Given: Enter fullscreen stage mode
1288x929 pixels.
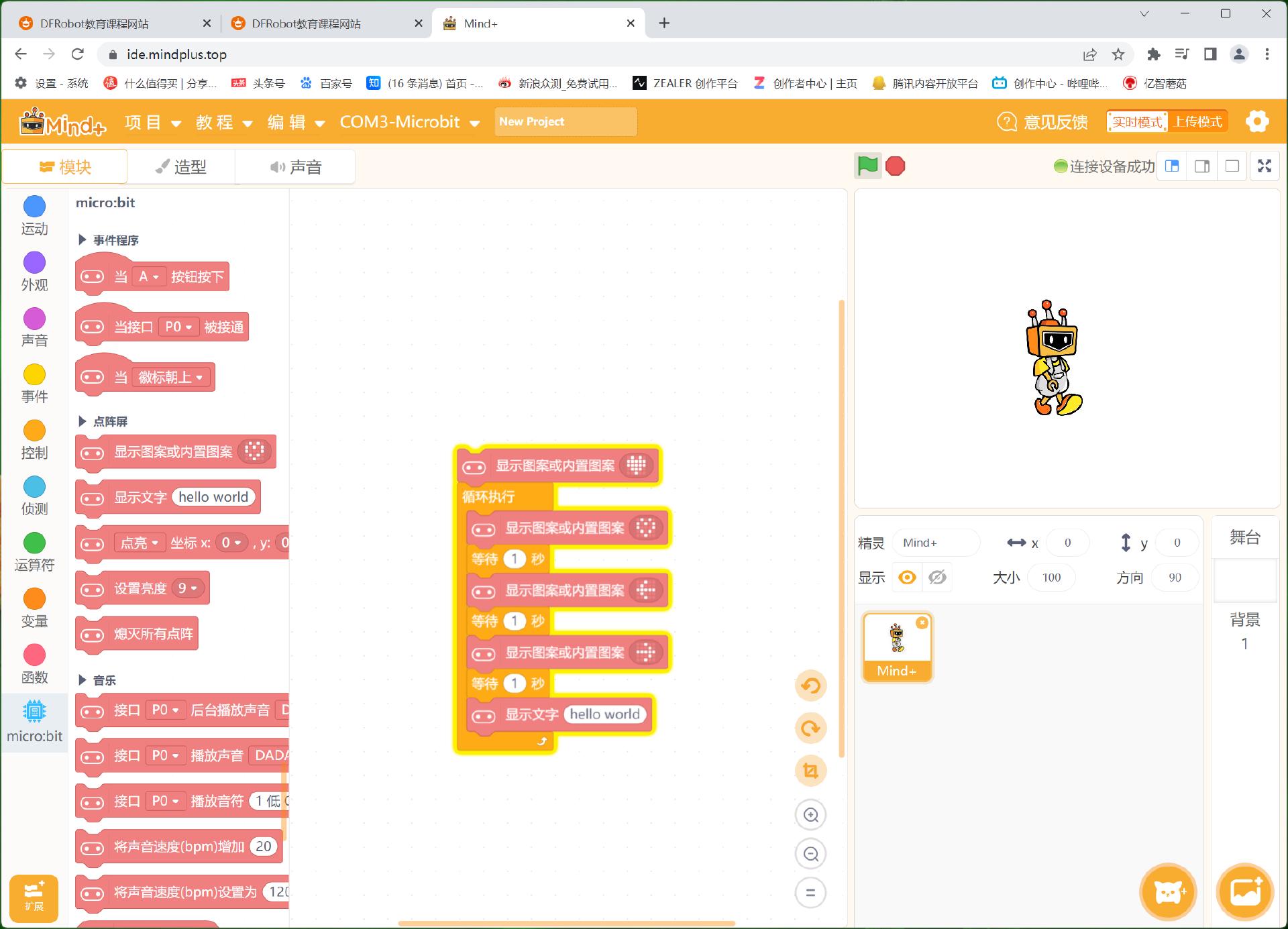Looking at the screenshot, I should point(1265,166).
